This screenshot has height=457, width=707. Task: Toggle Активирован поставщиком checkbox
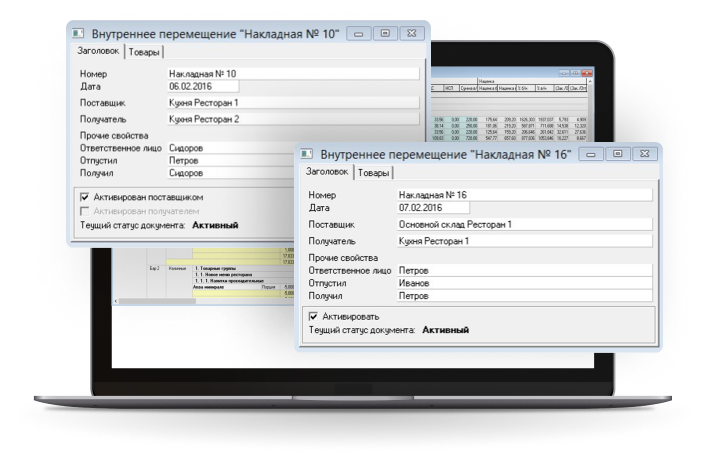[x=85, y=197]
